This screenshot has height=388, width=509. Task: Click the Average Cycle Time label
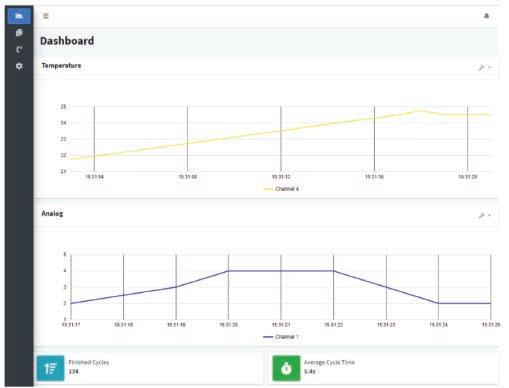[329, 362]
